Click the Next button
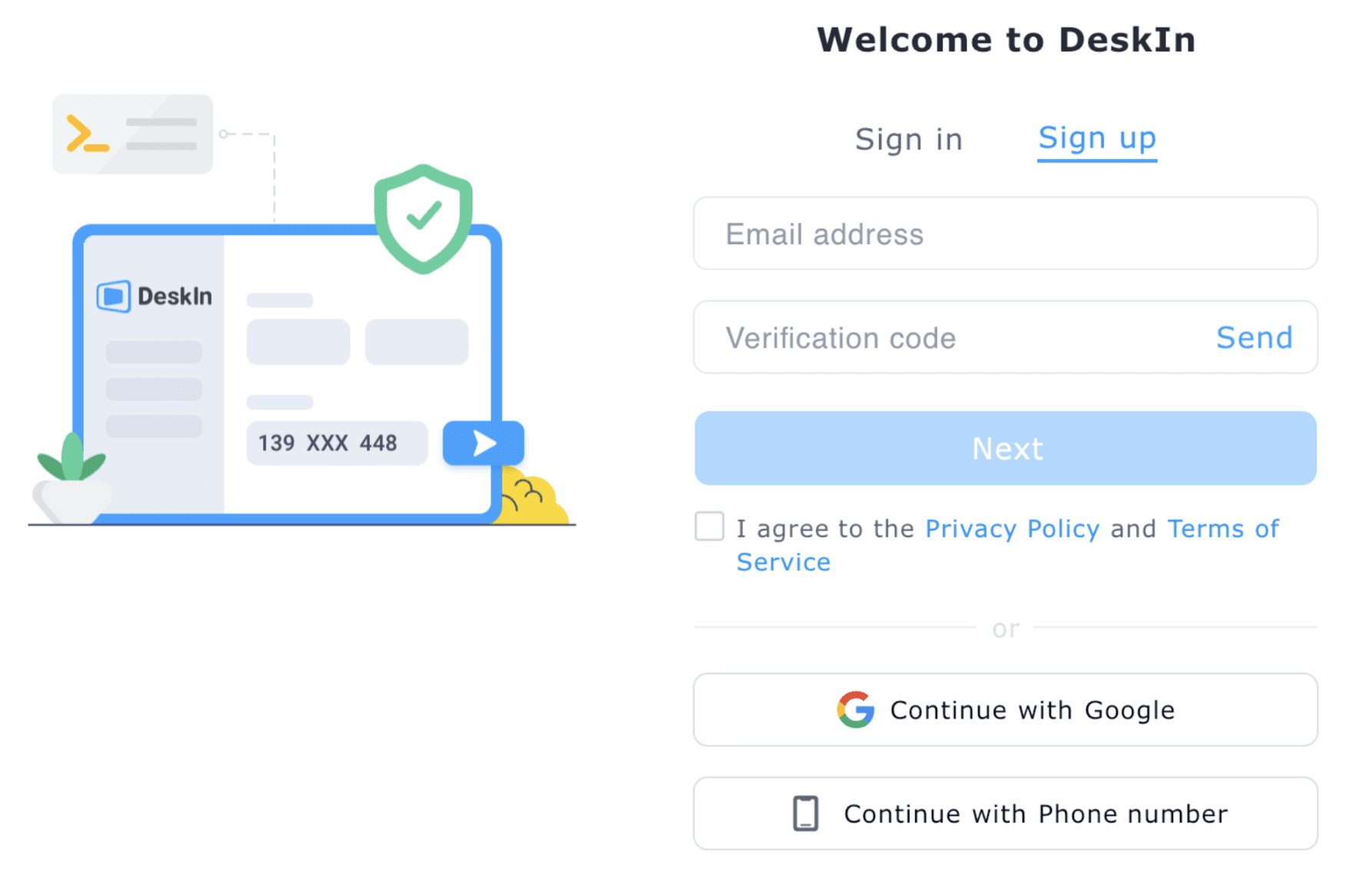The height and width of the screenshot is (883, 1372). tap(1006, 448)
